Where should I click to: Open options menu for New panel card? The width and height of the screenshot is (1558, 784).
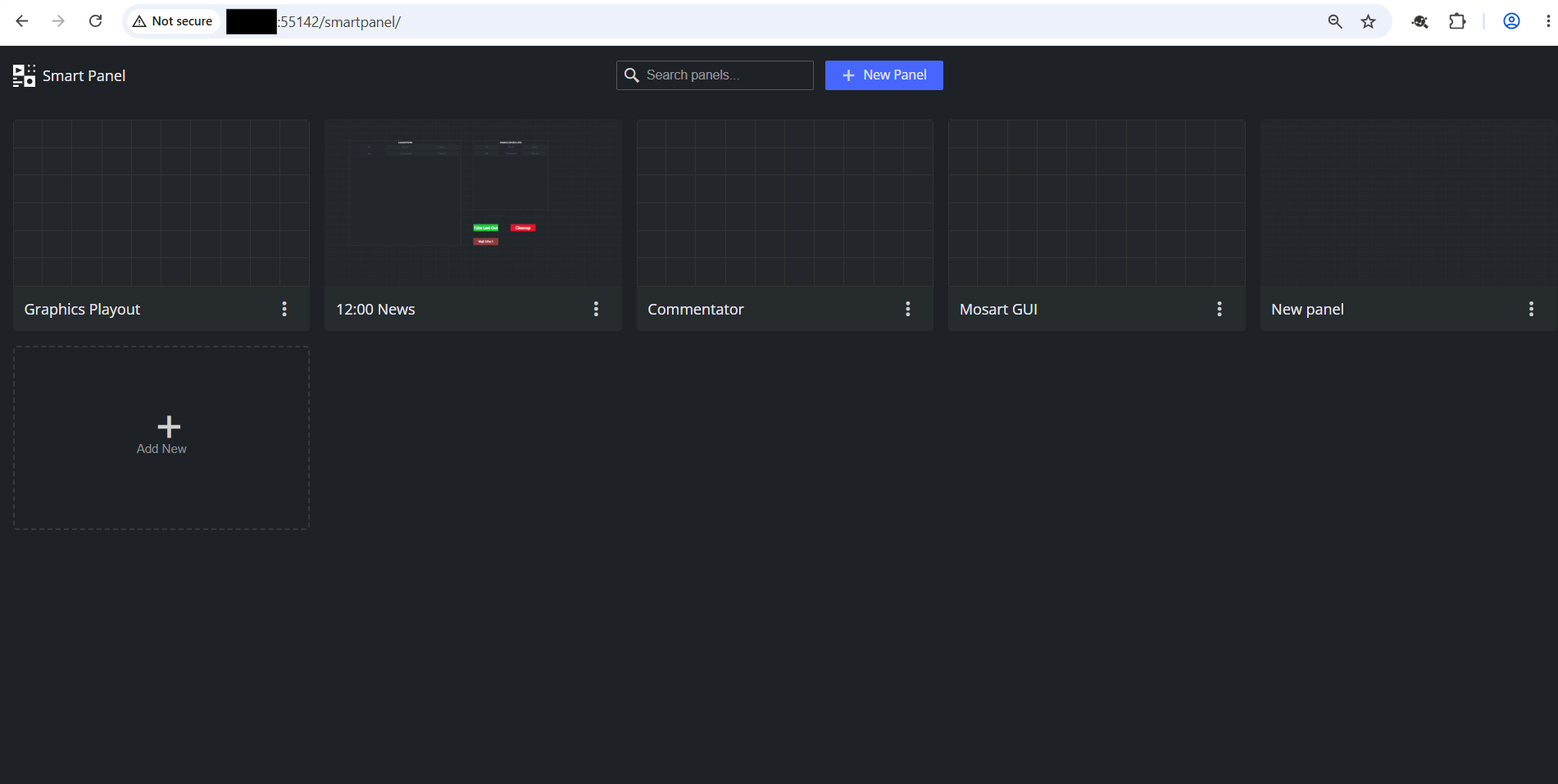coord(1531,309)
